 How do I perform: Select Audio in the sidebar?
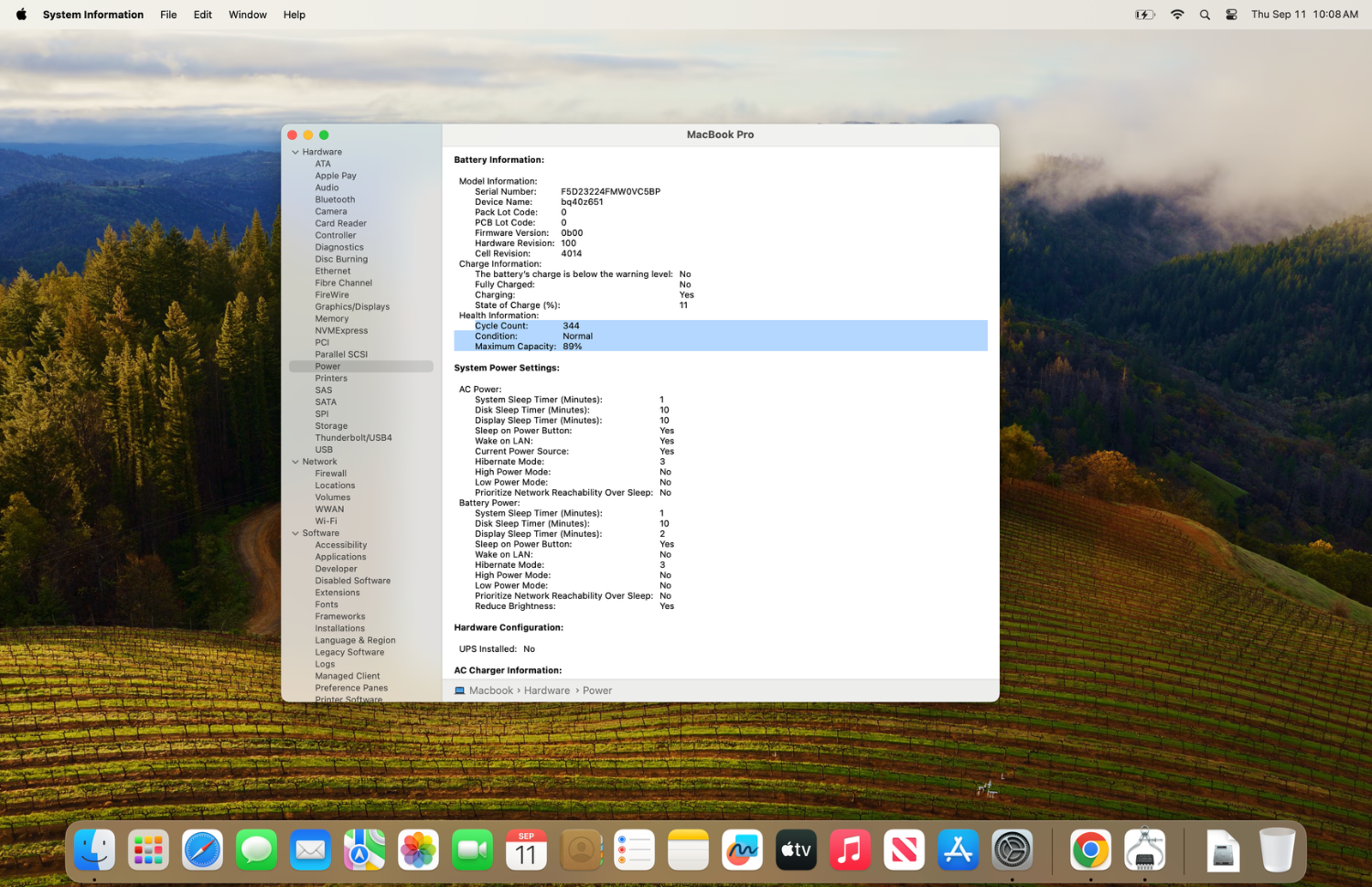click(327, 187)
